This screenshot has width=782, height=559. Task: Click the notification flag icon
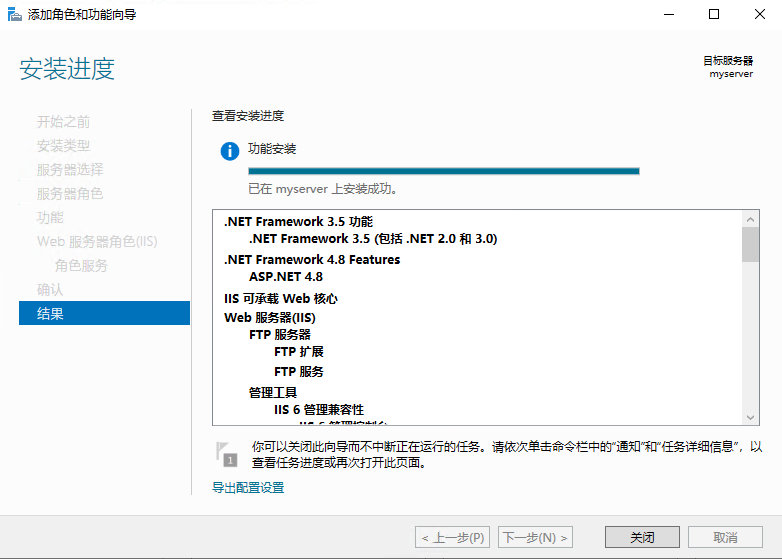[228, 453]
